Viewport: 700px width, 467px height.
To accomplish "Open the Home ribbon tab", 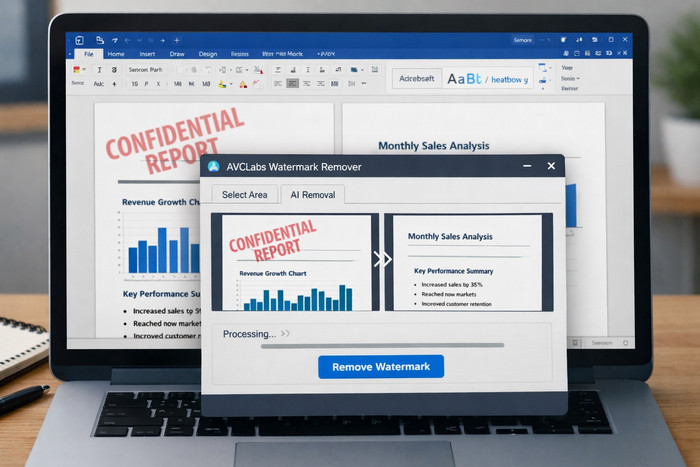I will [117, 53].
